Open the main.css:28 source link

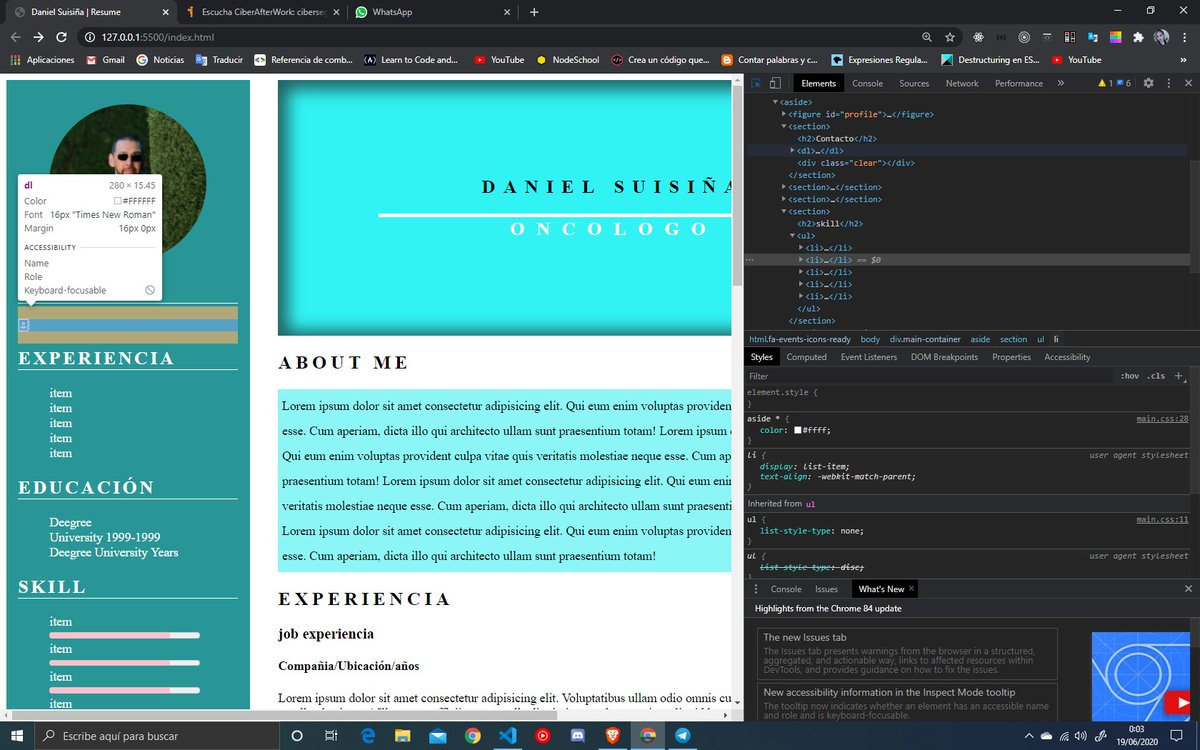(x=1162, y=418)
